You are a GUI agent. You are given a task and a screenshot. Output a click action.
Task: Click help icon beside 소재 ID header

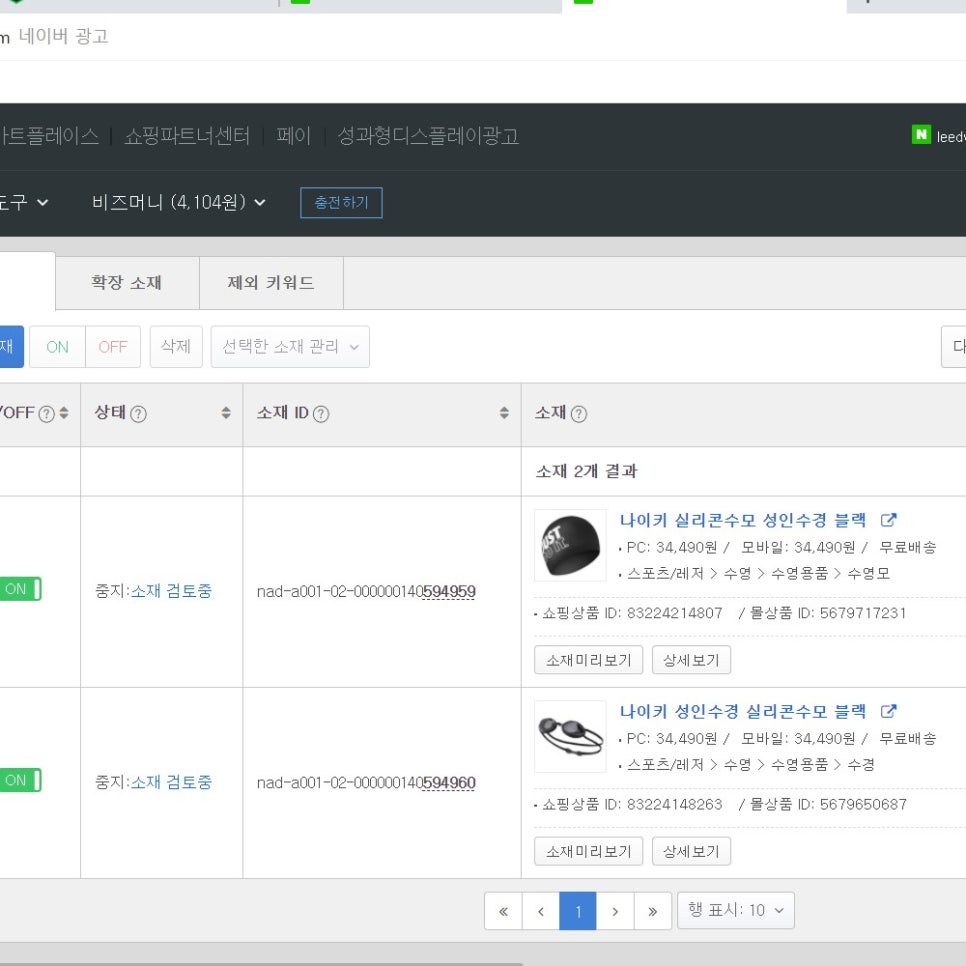click(x=321, y=414)
